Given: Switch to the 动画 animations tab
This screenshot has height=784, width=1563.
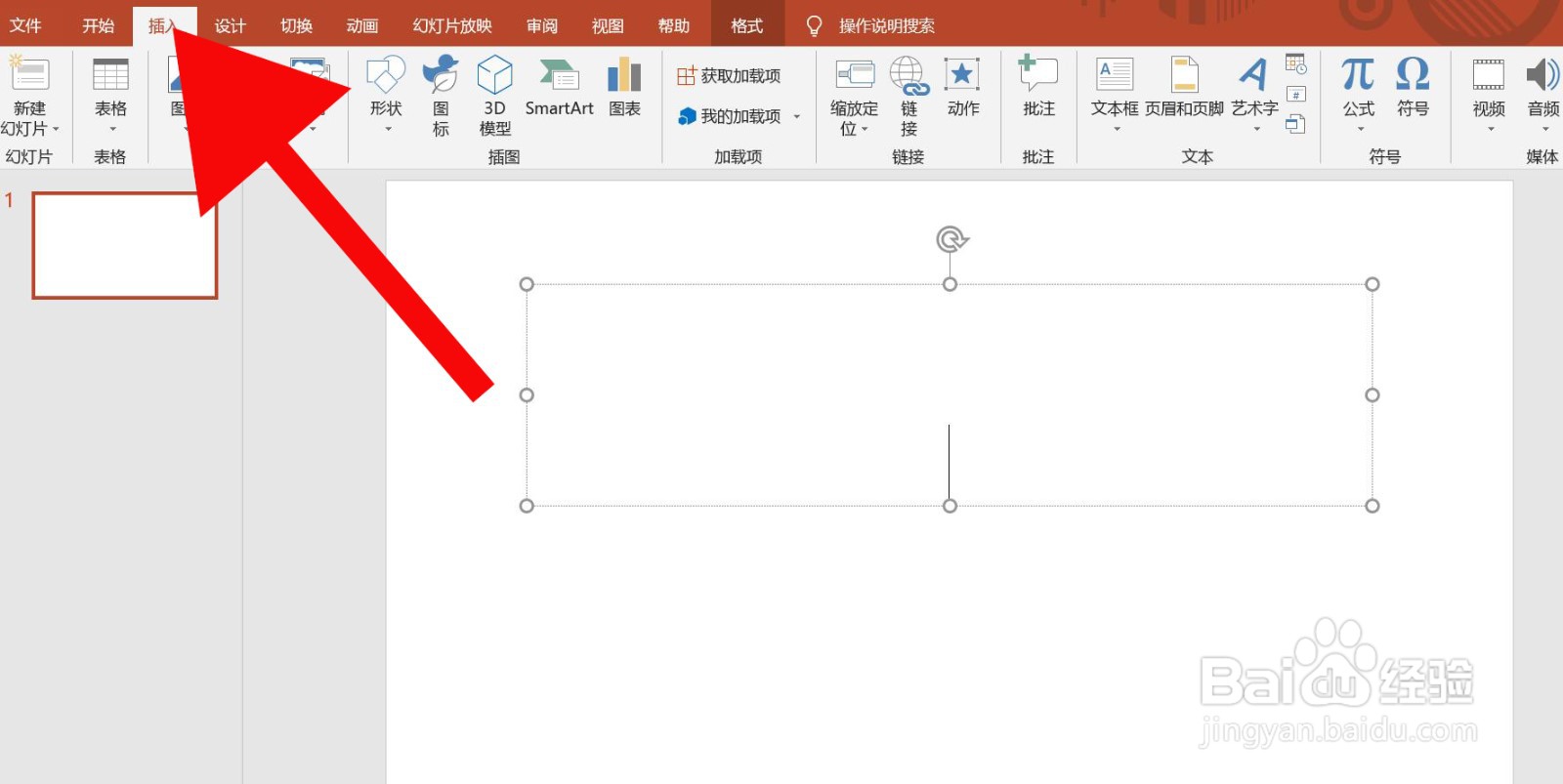Looking at the screenshot, I should coord(362,26).
